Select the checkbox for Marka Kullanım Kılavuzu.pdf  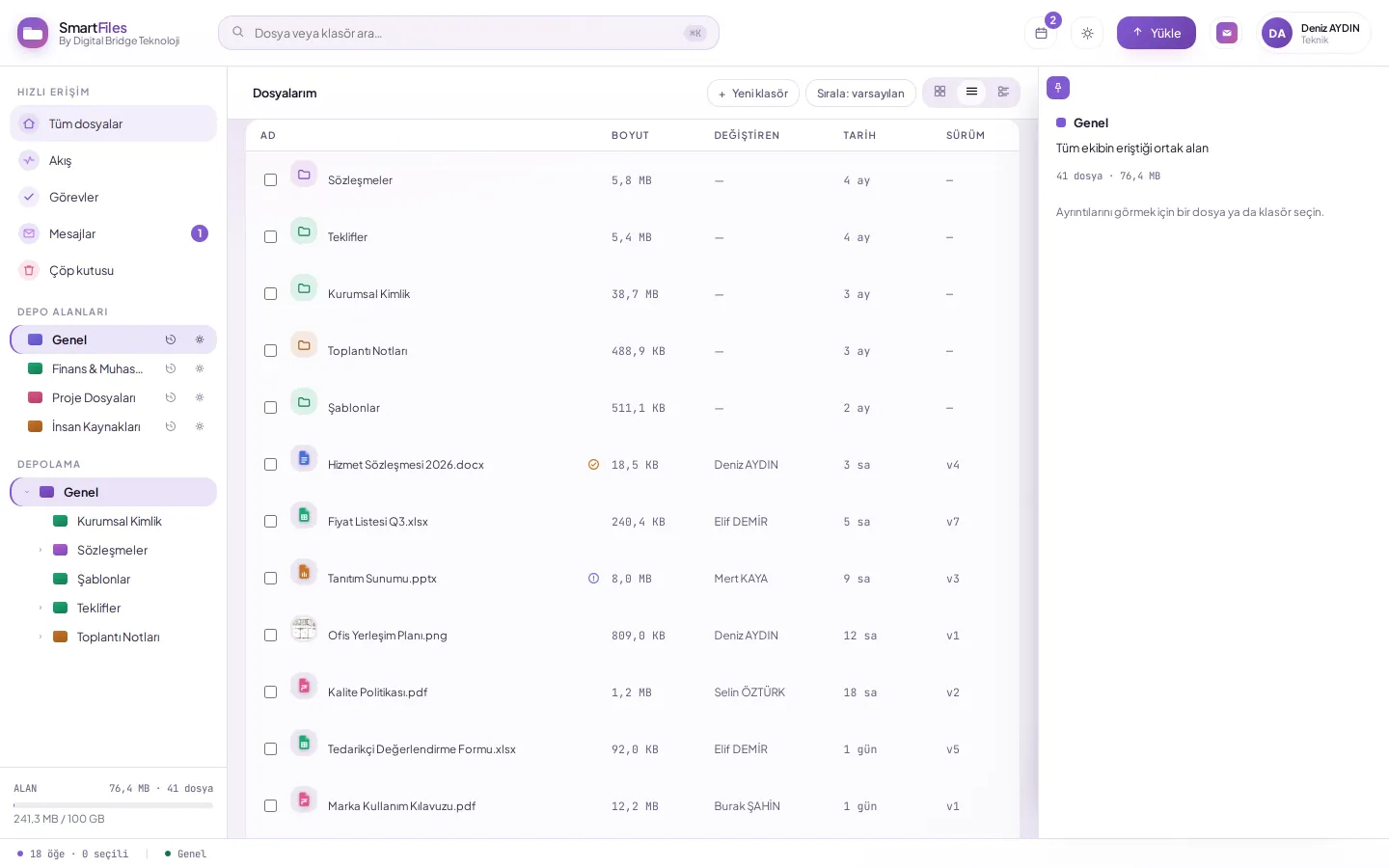tap(270, 806)
